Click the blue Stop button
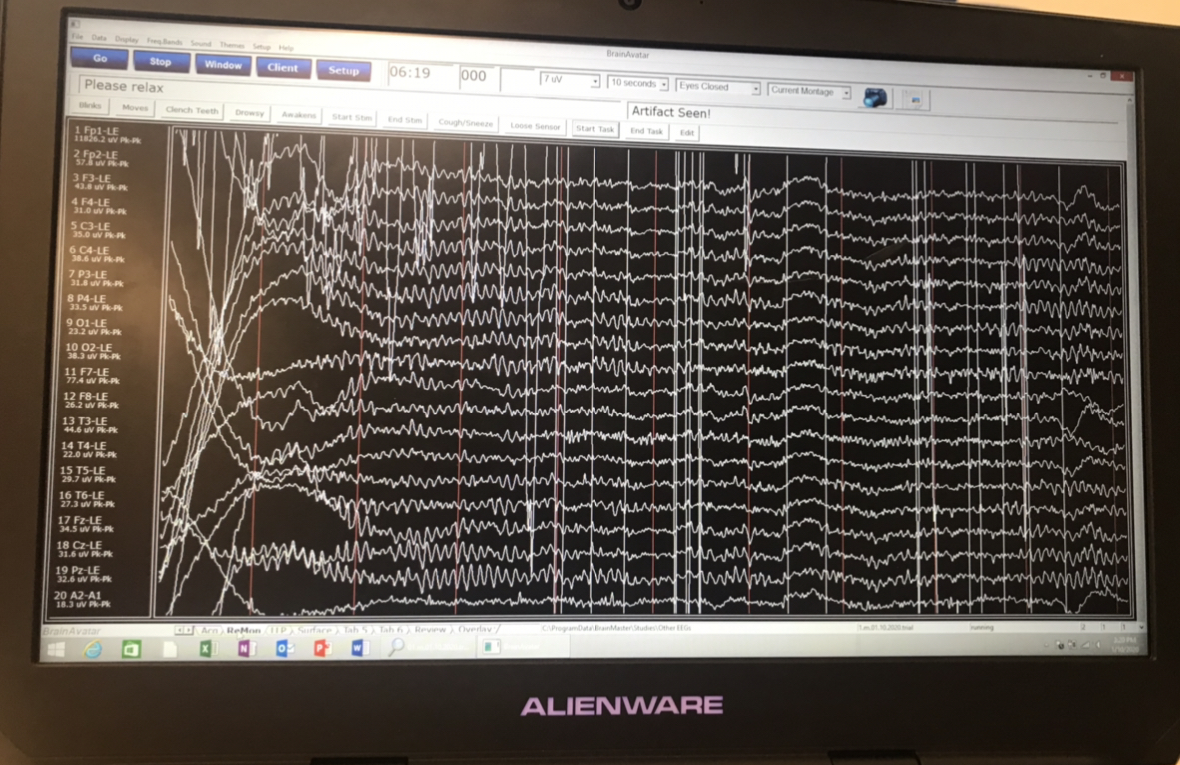 [x=160, y=62]
